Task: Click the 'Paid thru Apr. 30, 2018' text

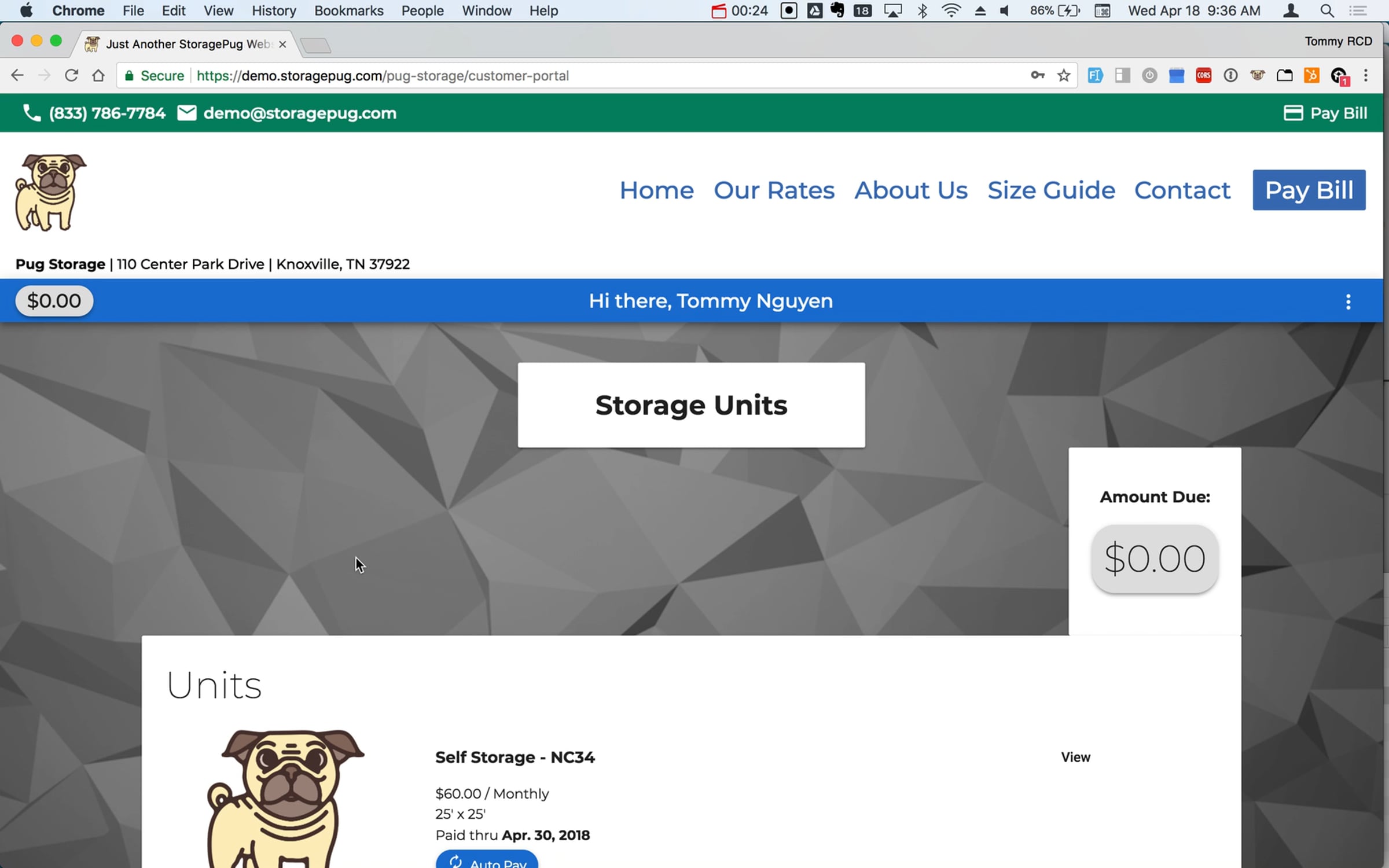Action: (x=512, y=835)
